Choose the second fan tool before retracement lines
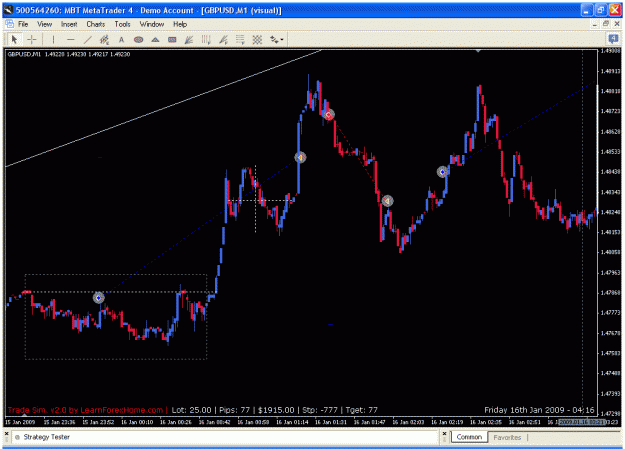Image resolution: width=625 pixels, height=449 pixels. tap(223, 39)
